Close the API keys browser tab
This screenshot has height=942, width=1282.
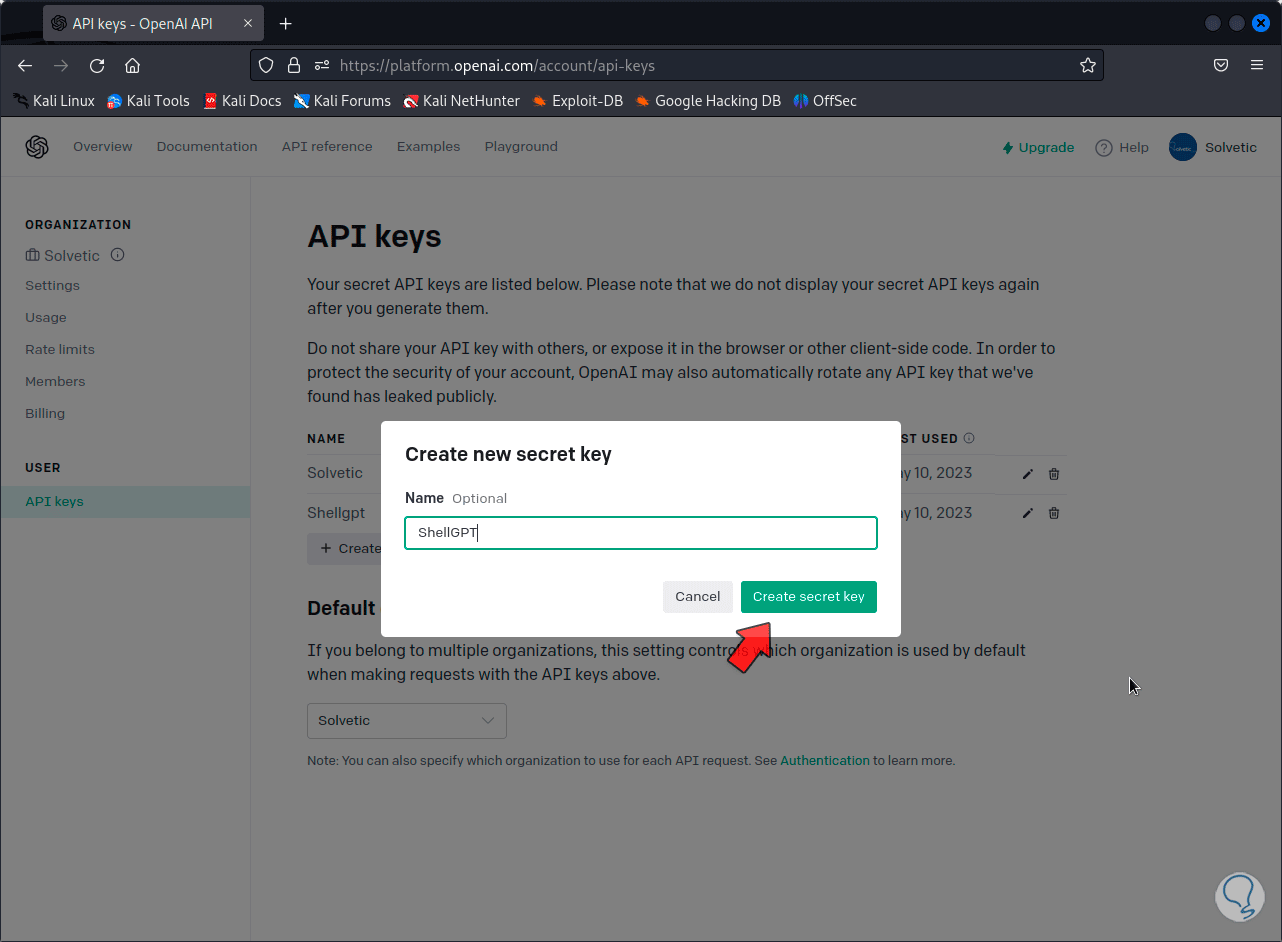pos(248,23)
